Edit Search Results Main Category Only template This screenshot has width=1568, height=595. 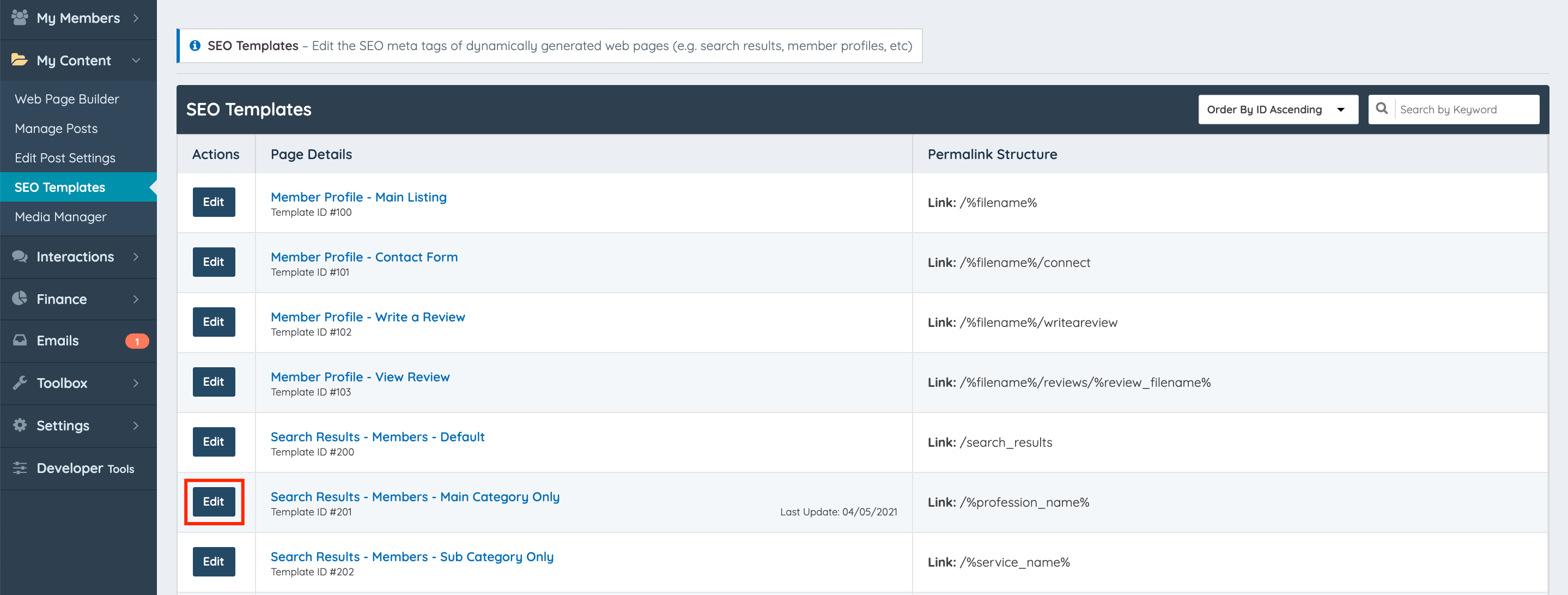[214, 501]
